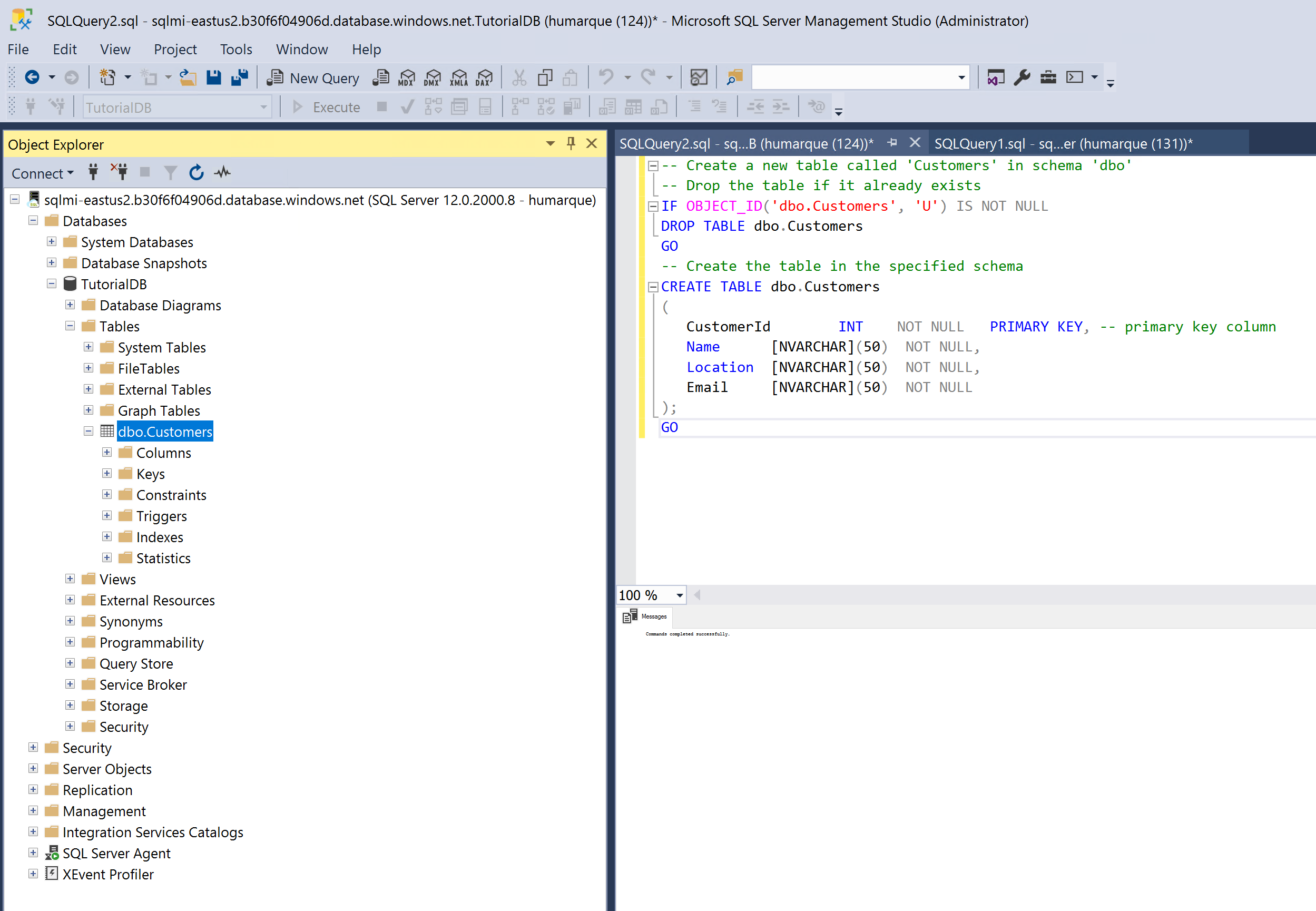The image size is (1316, 911).
Task: Open the File menu
Action: tap(18, 50)
